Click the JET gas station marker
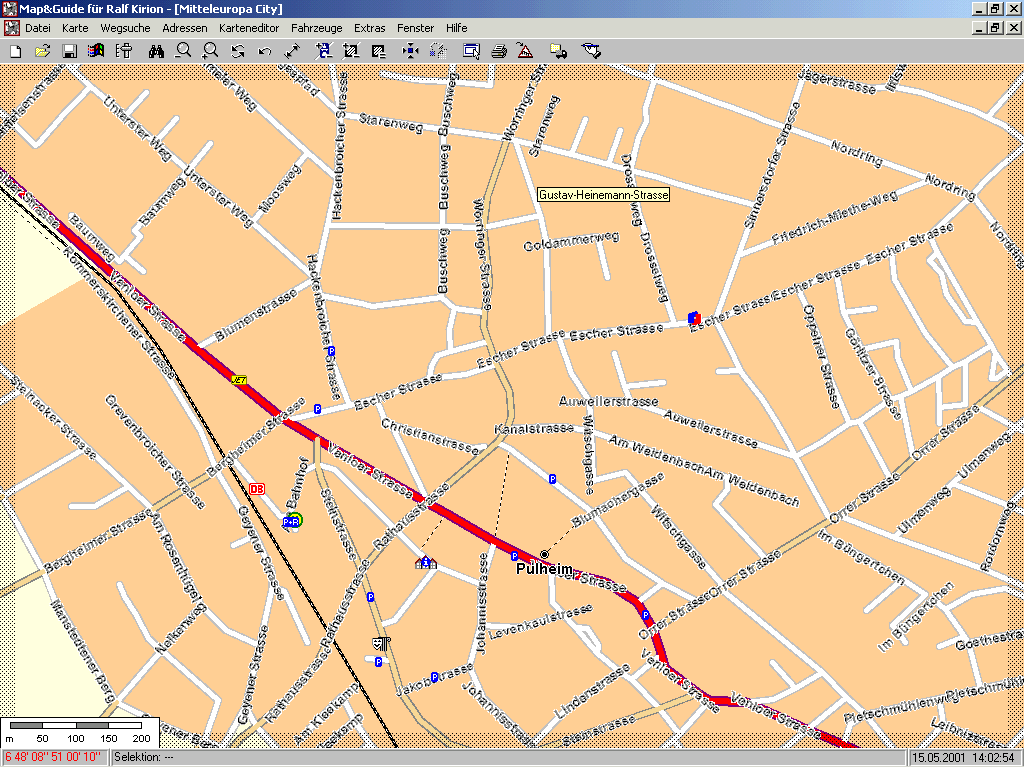1024x768 pixels. (239, 379)
